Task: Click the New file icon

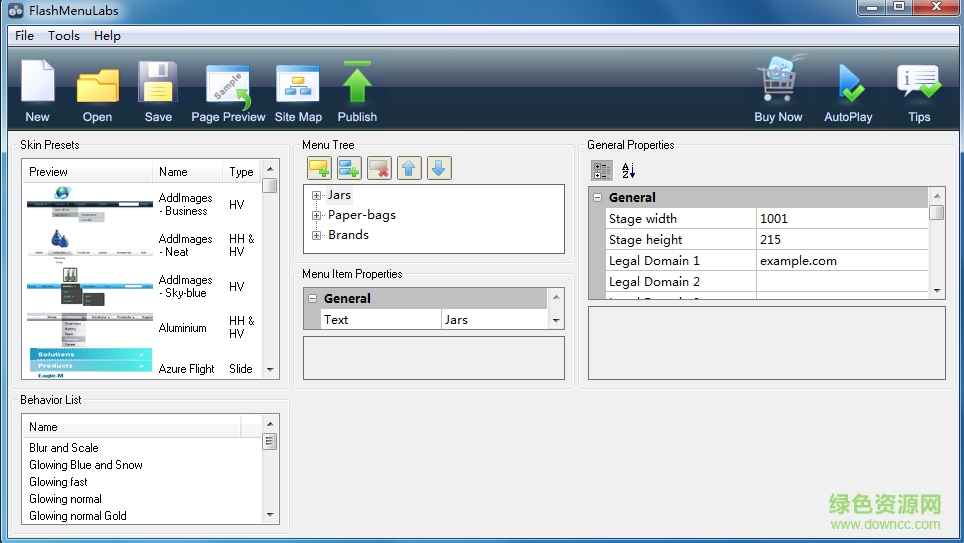Action: (38, 84)
